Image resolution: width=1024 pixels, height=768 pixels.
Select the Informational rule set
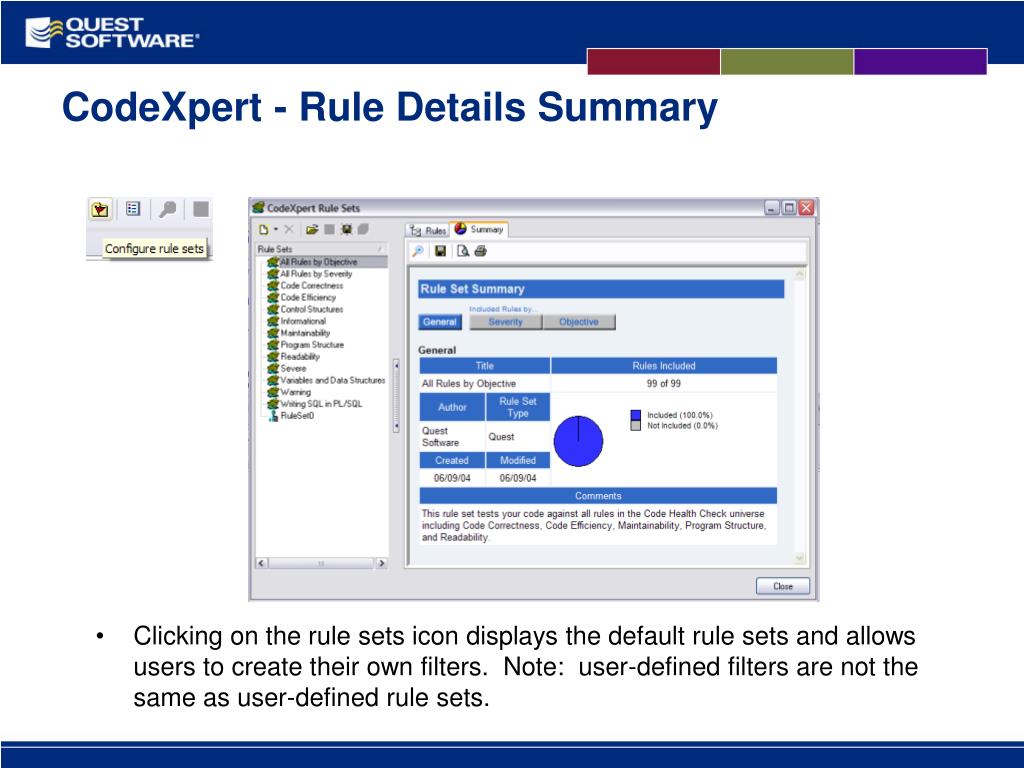click(303, 321)
